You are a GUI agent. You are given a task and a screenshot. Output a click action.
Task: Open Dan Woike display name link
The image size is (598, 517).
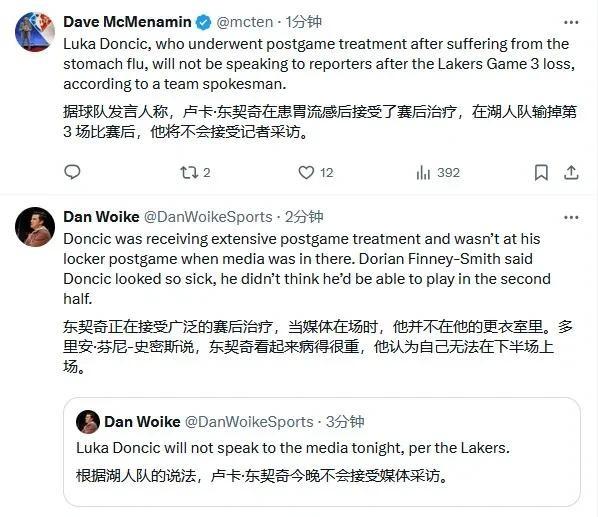[101, 217]
